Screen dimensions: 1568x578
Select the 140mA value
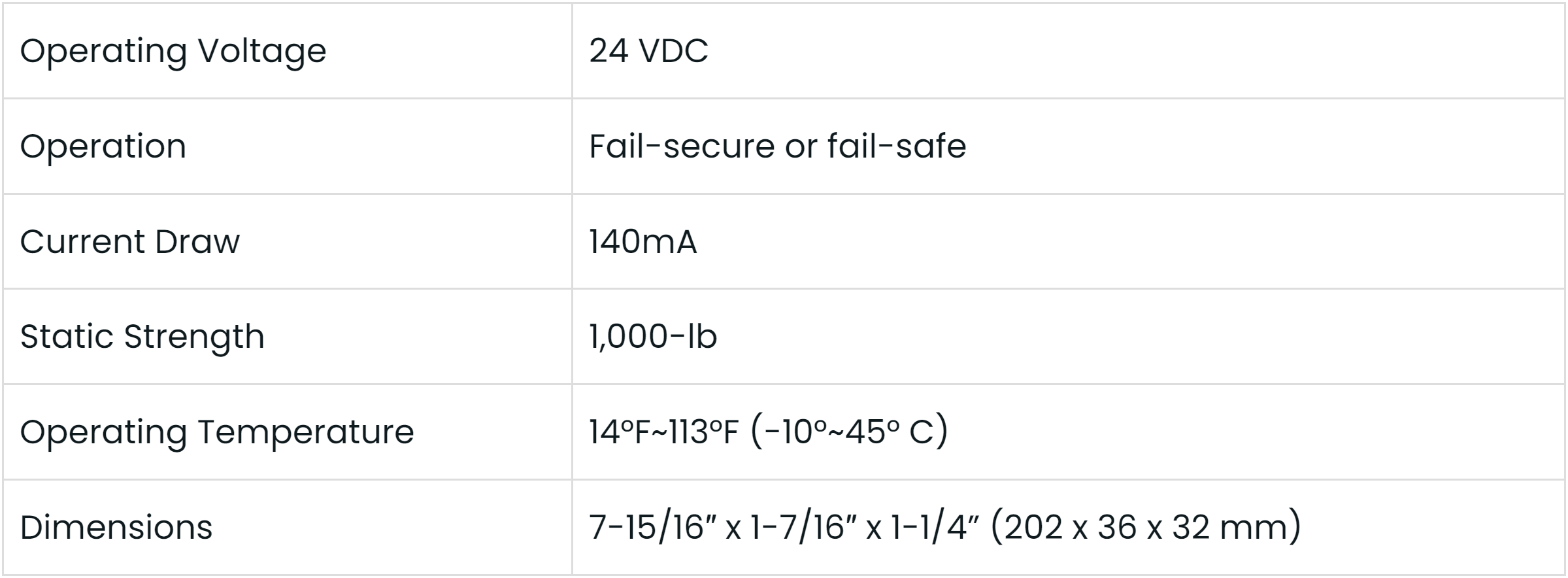642,241
